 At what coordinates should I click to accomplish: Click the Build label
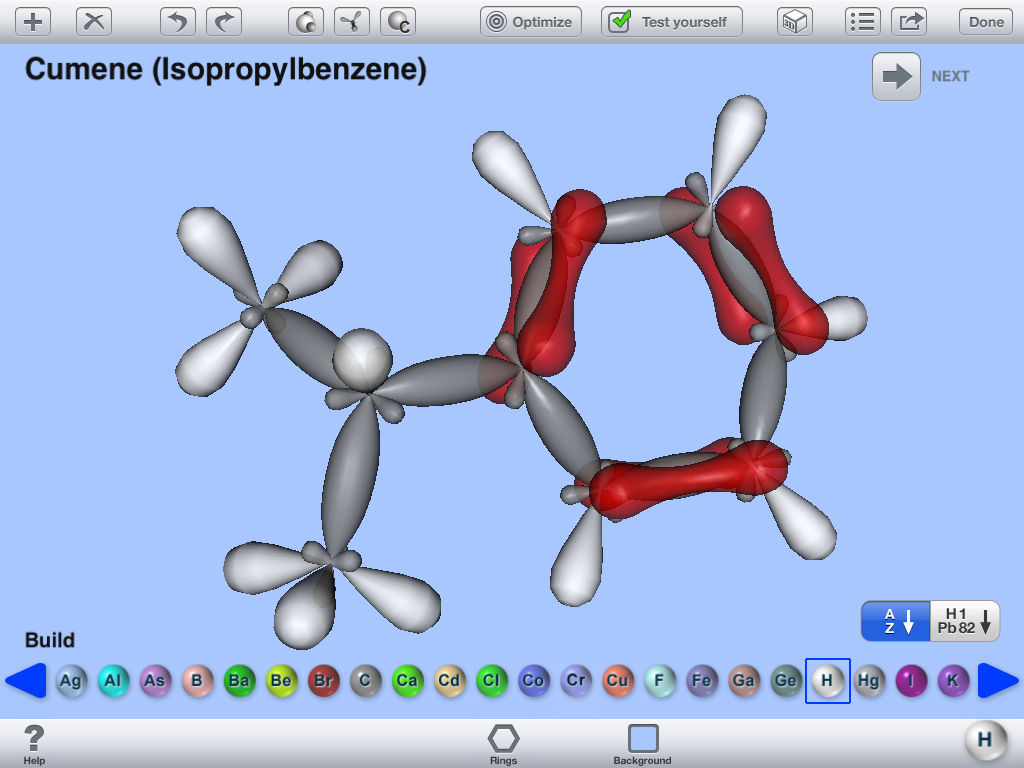[x=50, y=640]
